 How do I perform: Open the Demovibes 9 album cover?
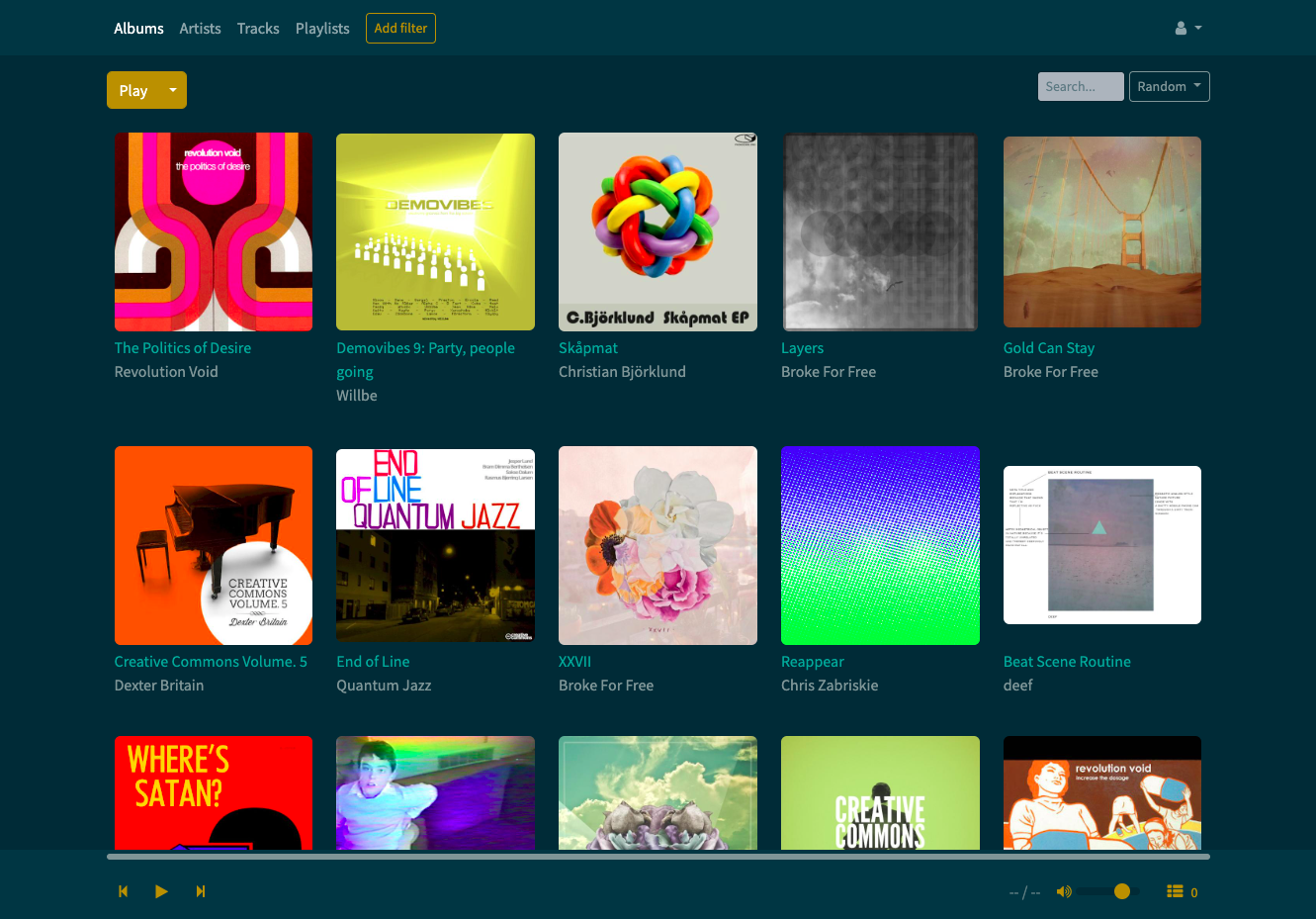tap(436, 232)
